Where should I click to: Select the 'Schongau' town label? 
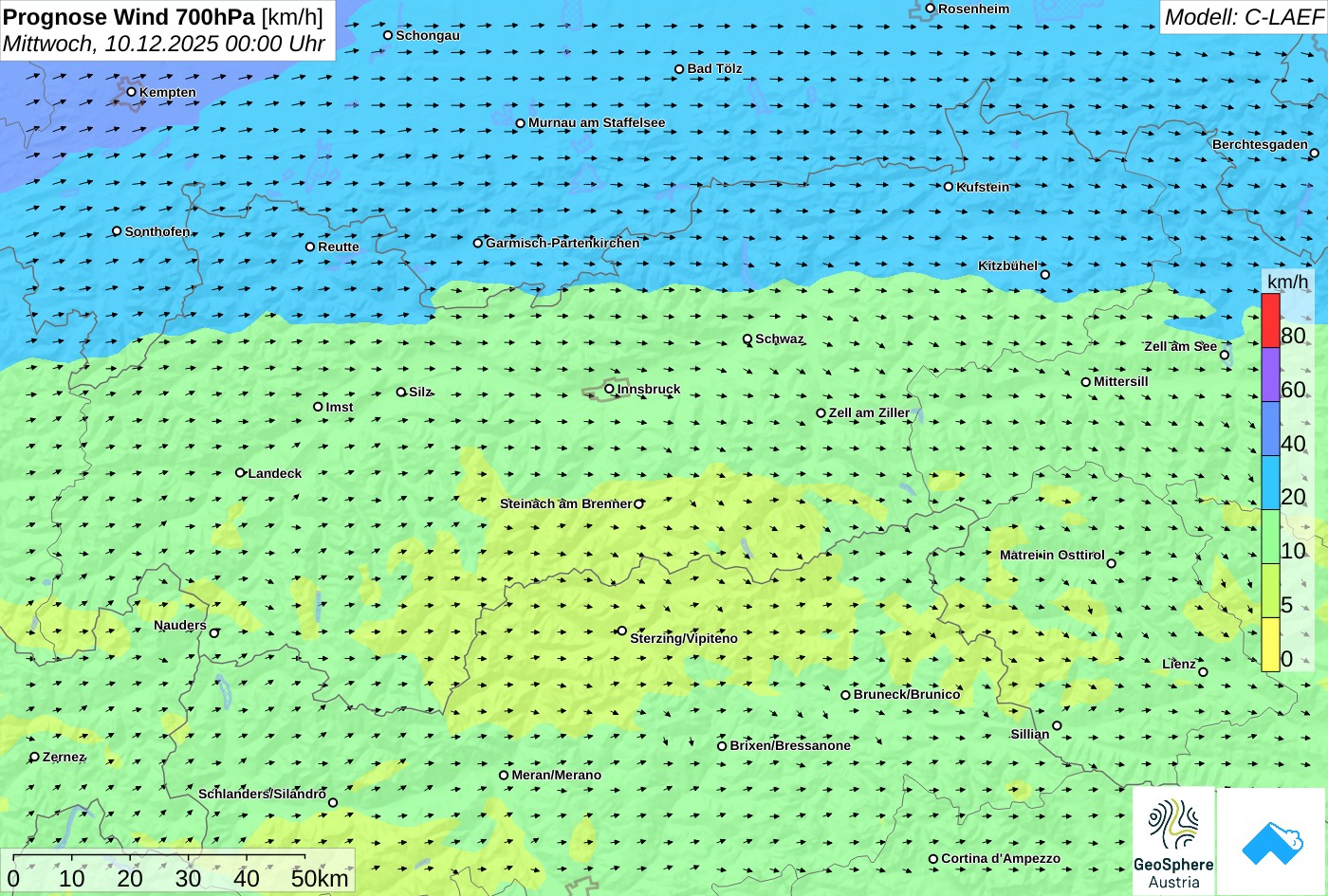428,35
